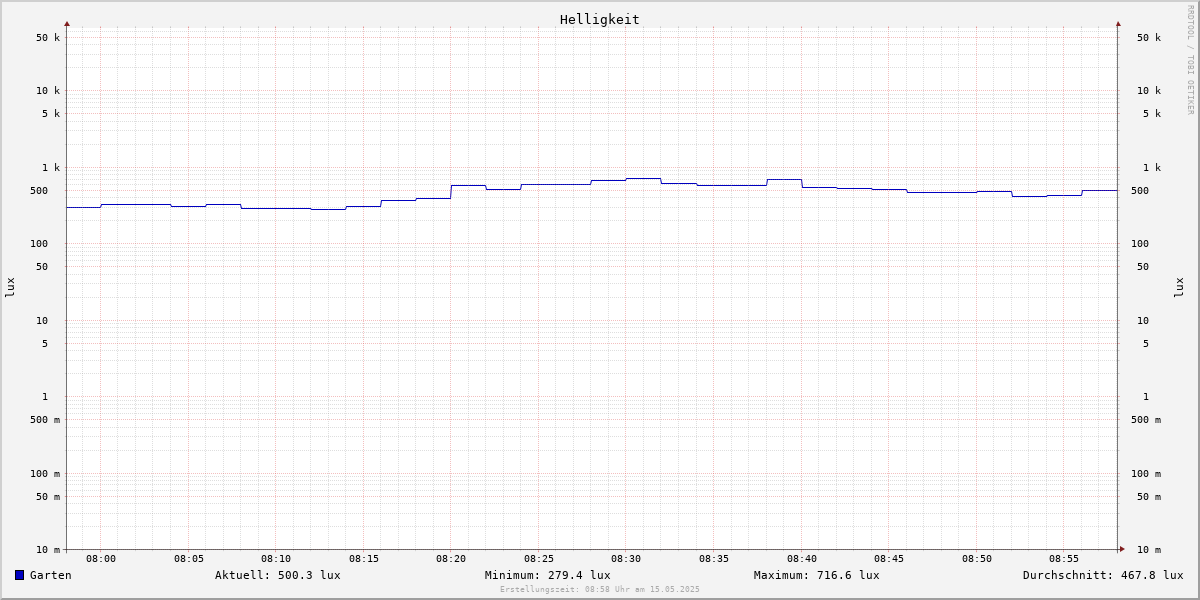Click the rotated lux label on right axis
The image size is (1200, 600).
pyautogui.click(x=1179, y=287)
